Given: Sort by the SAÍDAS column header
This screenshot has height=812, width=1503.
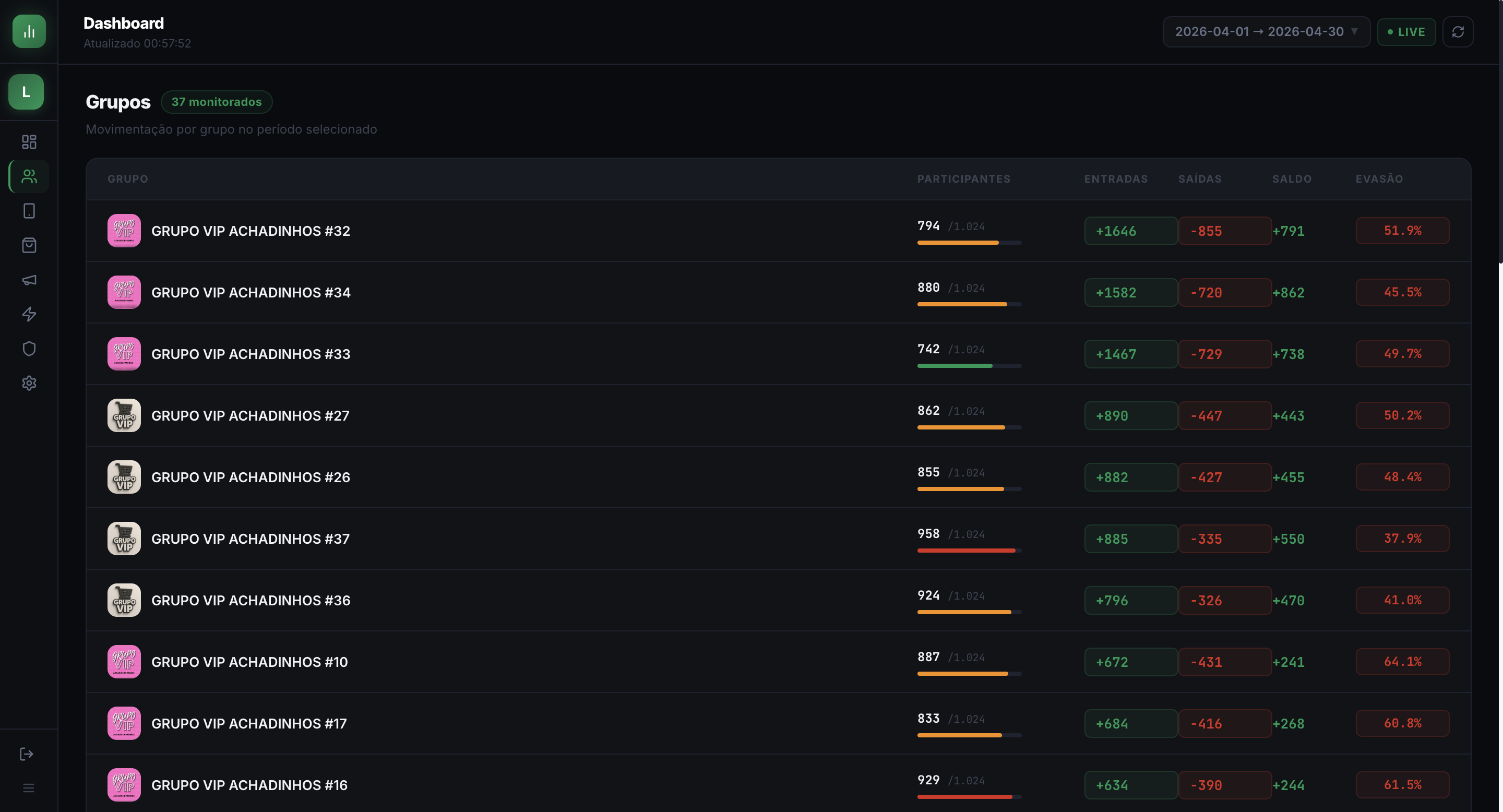Looking at the screenshot, I should 1200,179.
